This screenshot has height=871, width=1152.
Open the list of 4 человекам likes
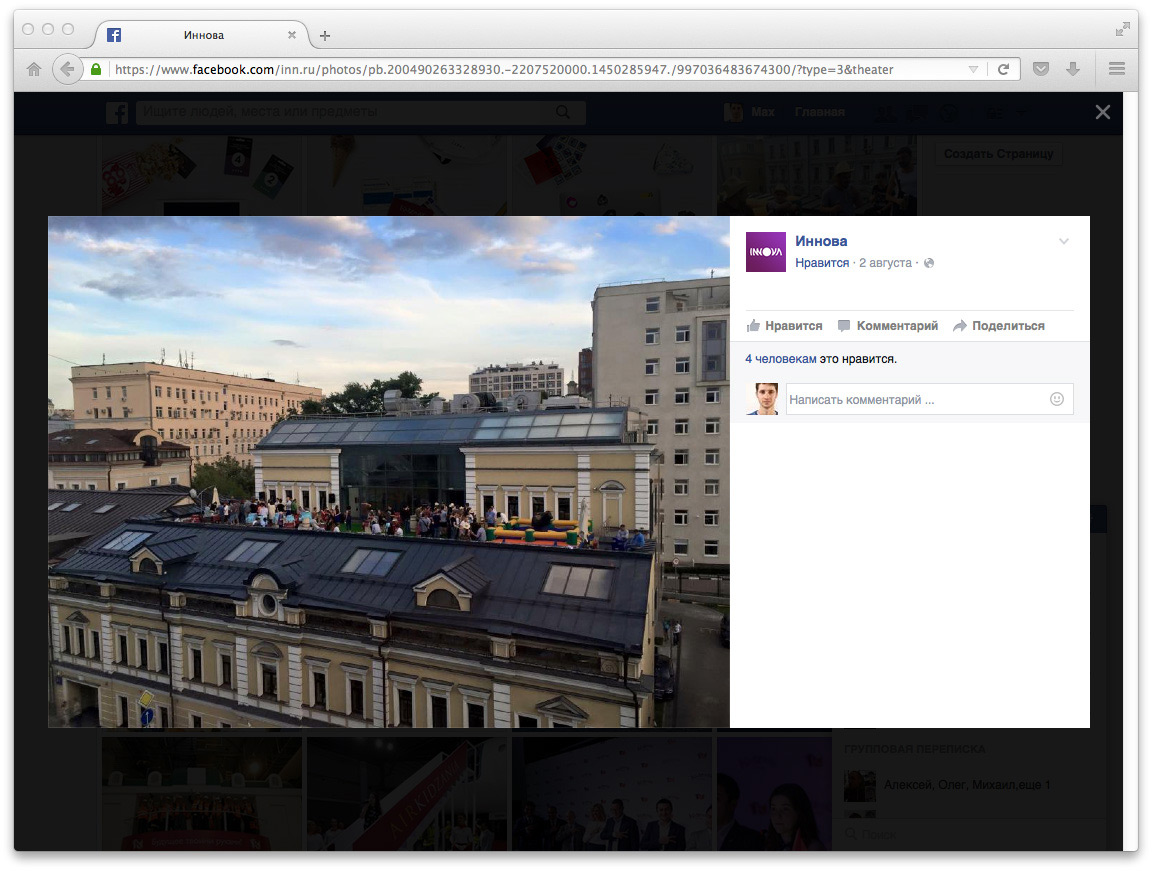click(x=780, y=359)
